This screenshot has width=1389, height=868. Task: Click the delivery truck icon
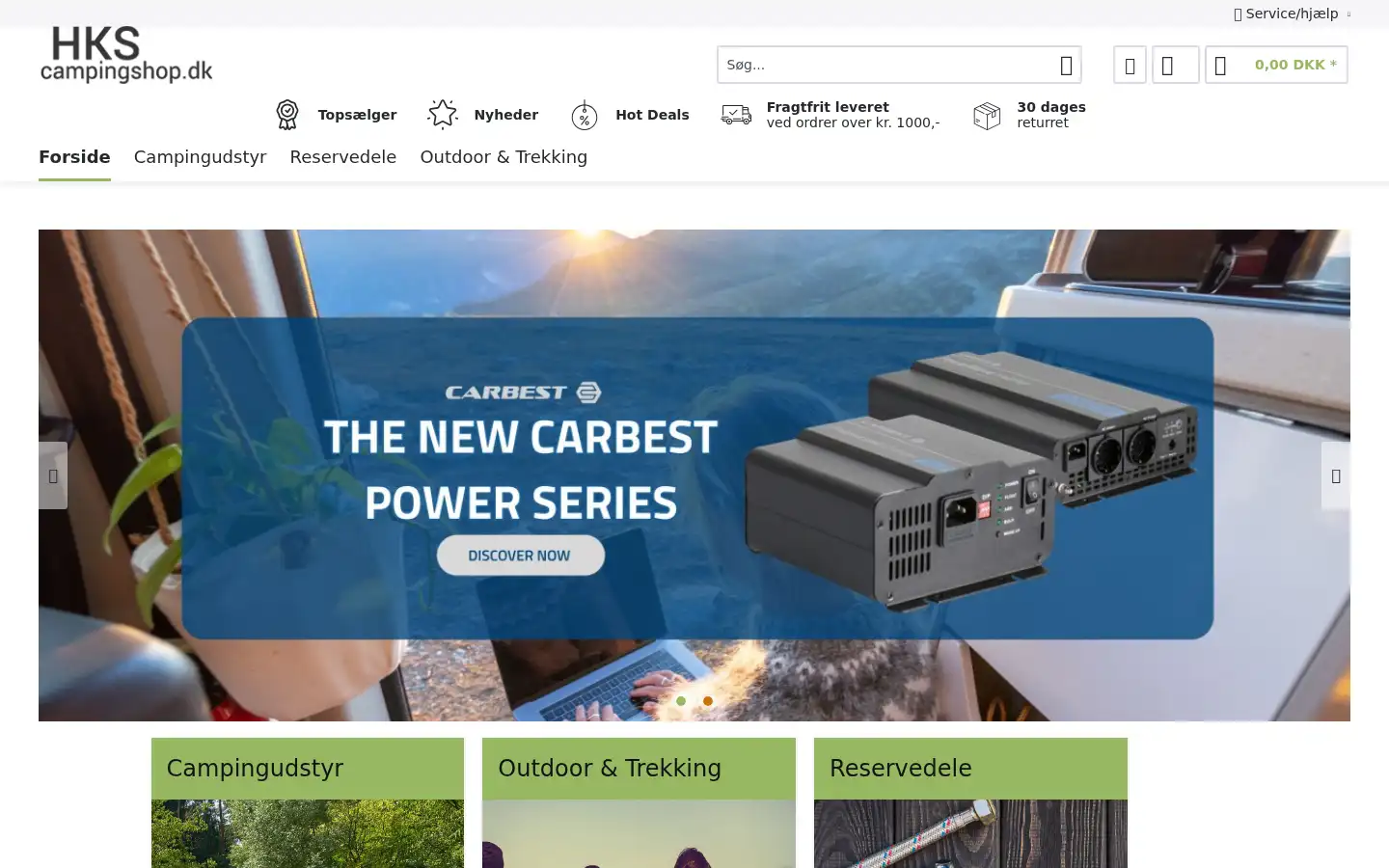736,115
